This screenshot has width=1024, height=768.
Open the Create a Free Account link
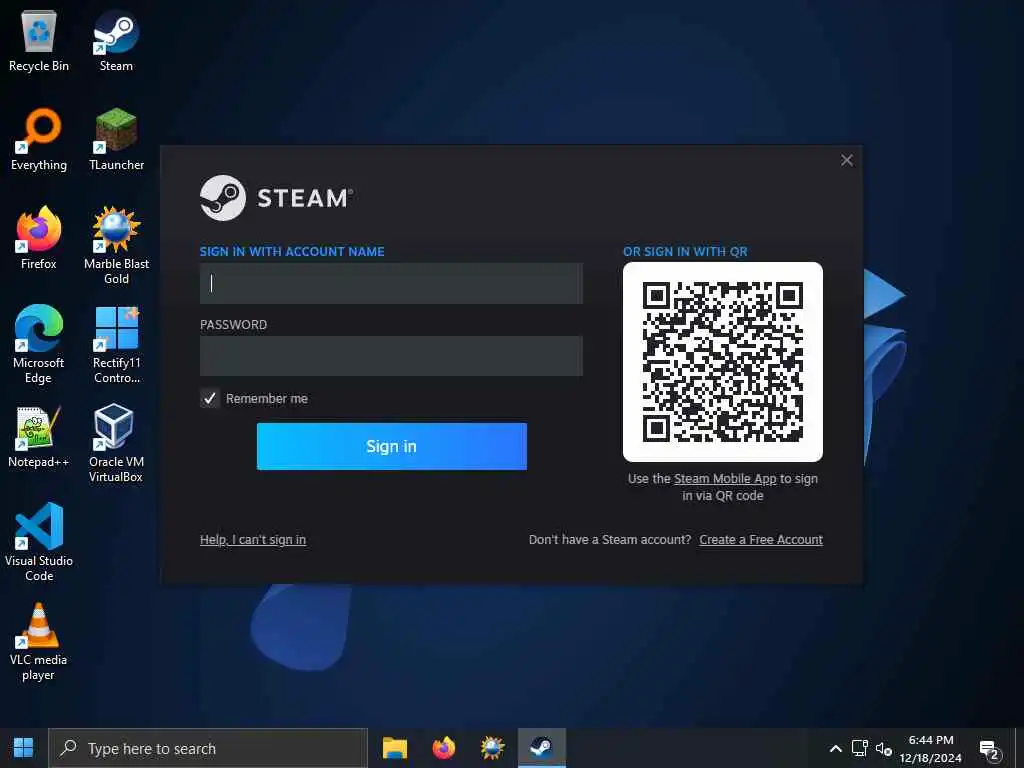761,539
